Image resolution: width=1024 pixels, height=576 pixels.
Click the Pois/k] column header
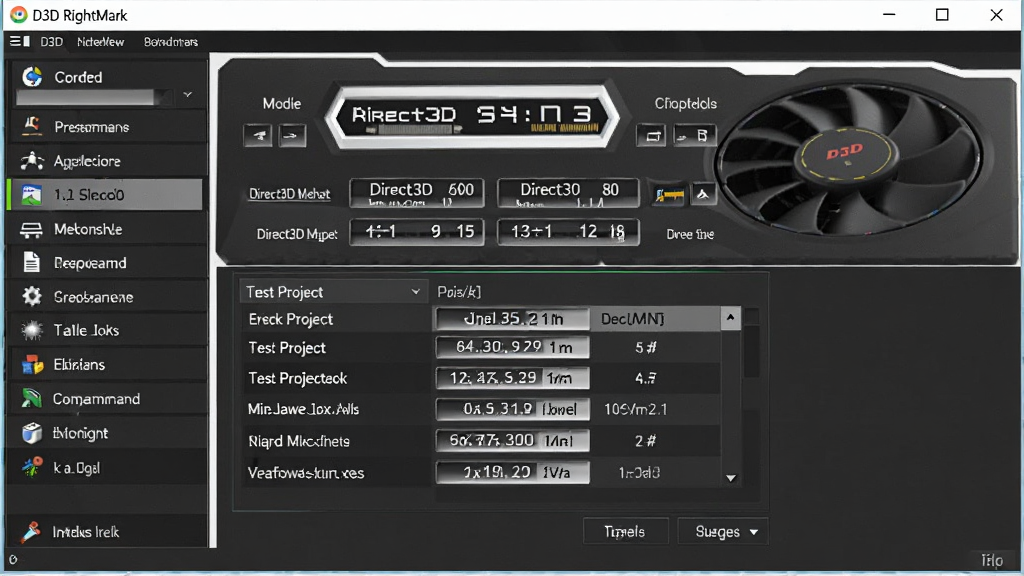tap(459, 292)
